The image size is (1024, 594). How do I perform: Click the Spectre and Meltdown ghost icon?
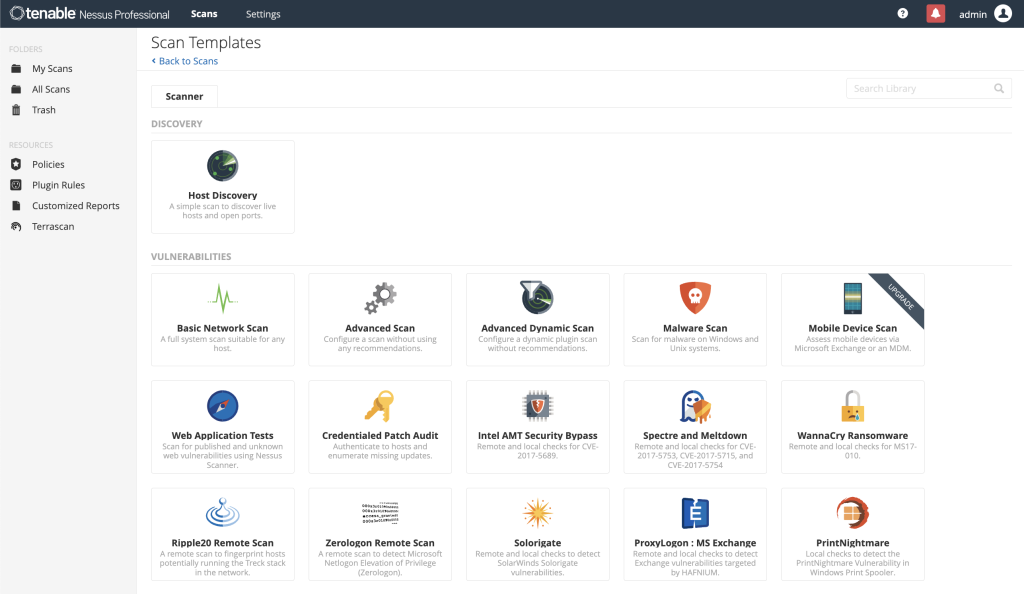[695, 406]
